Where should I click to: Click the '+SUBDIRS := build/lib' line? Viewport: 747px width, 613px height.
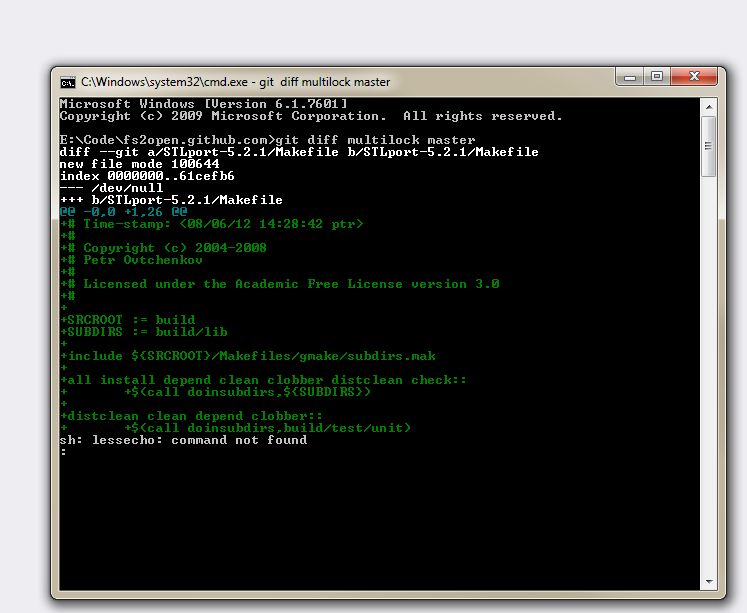(143, 332)
